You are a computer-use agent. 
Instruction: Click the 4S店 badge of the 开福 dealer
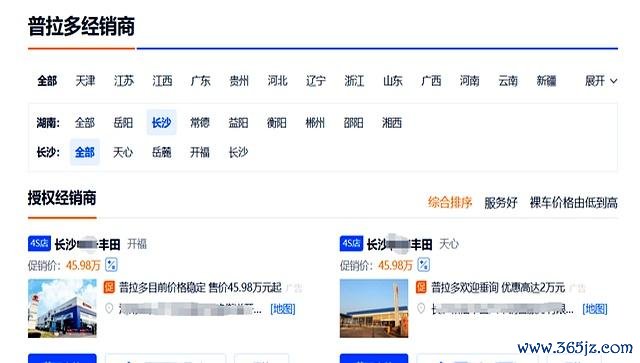pyautogui.click(x=39, y=244)
